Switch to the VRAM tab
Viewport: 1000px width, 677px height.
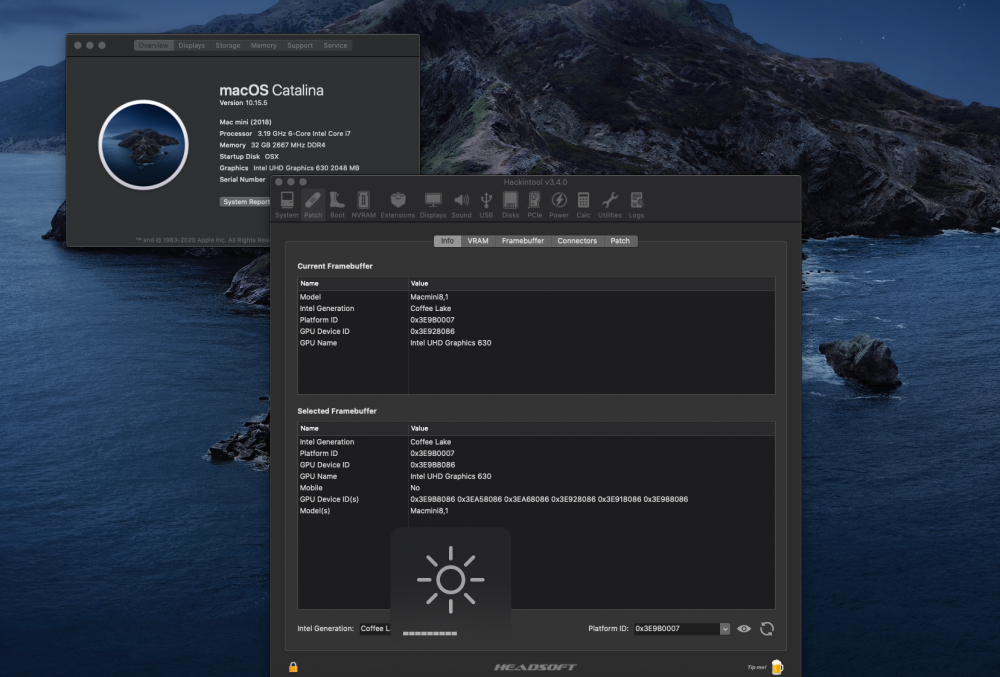tap(478, 241)
